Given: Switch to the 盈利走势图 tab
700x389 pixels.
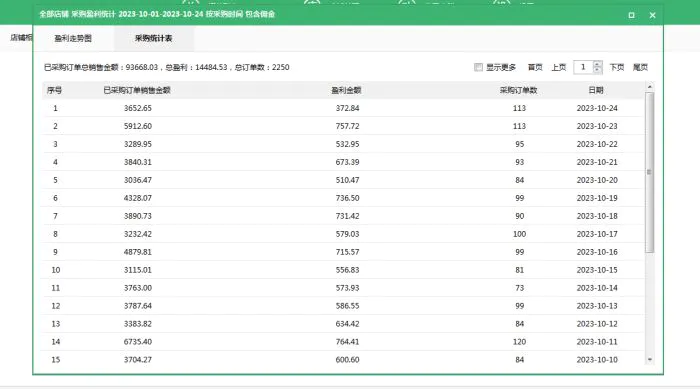Looking at the screenshot, I should pos(73,38).
